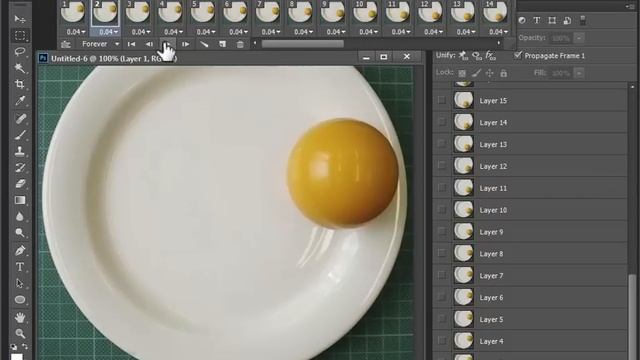Select the Clone Stamp tool
This screenshot has height=360, width=640.
[20, 151]
